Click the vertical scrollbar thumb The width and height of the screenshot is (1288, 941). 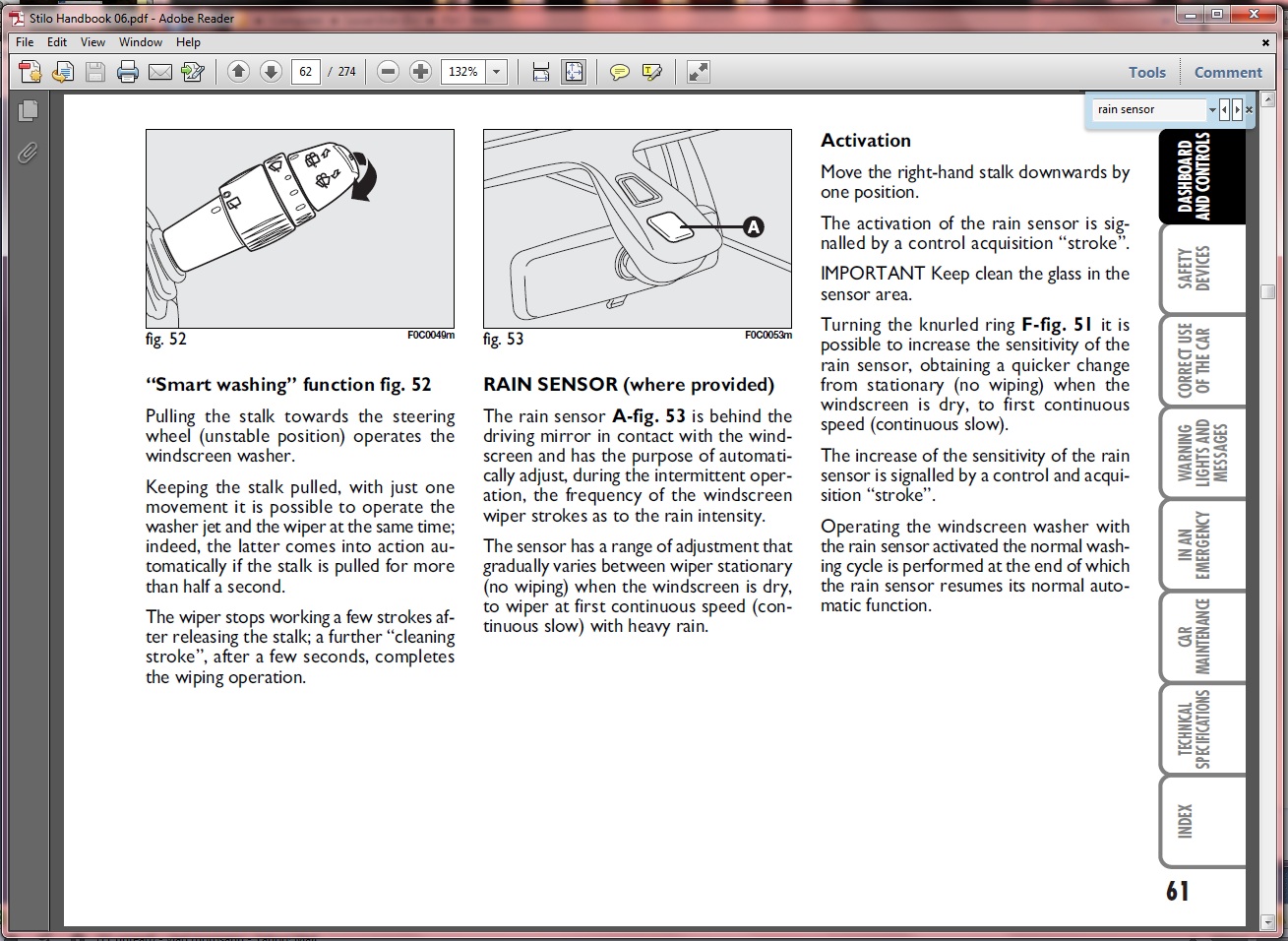click(x=1268, y=291)
